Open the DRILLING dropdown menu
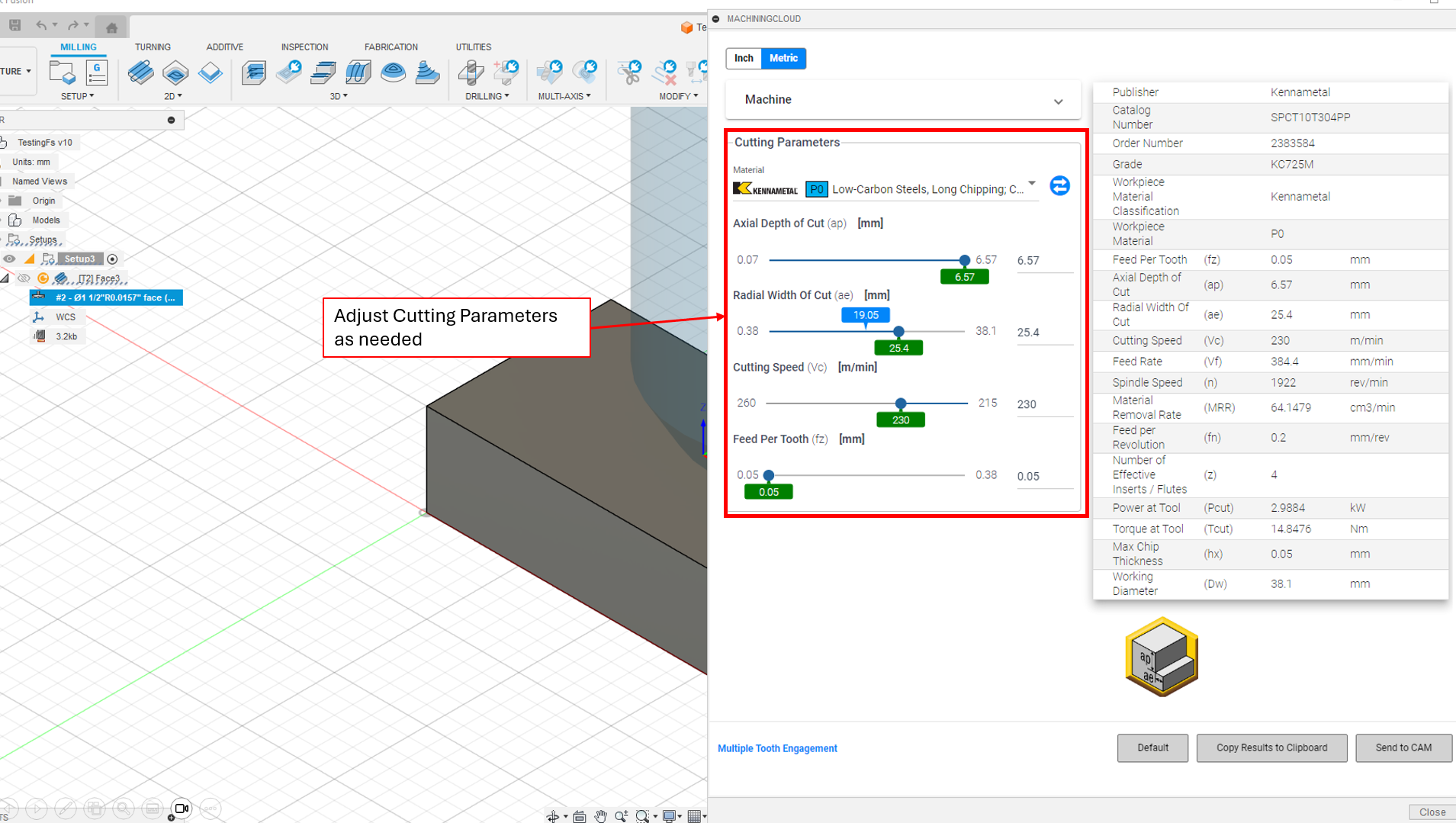Viewport: 1456px width, 823px height. (487, 96)
